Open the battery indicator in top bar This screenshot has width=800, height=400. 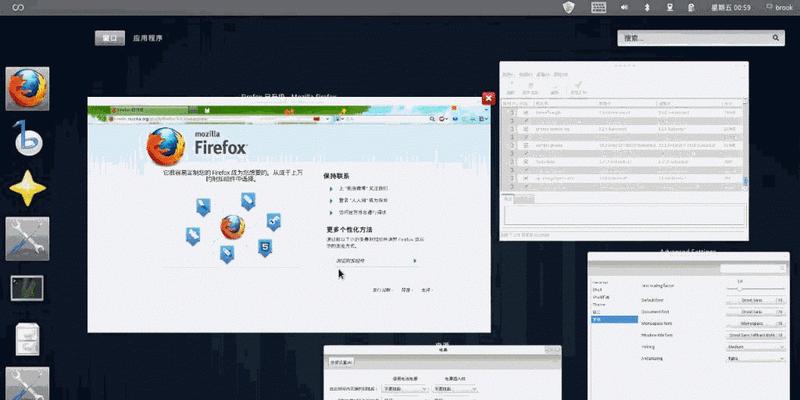[x=690, y=7]
